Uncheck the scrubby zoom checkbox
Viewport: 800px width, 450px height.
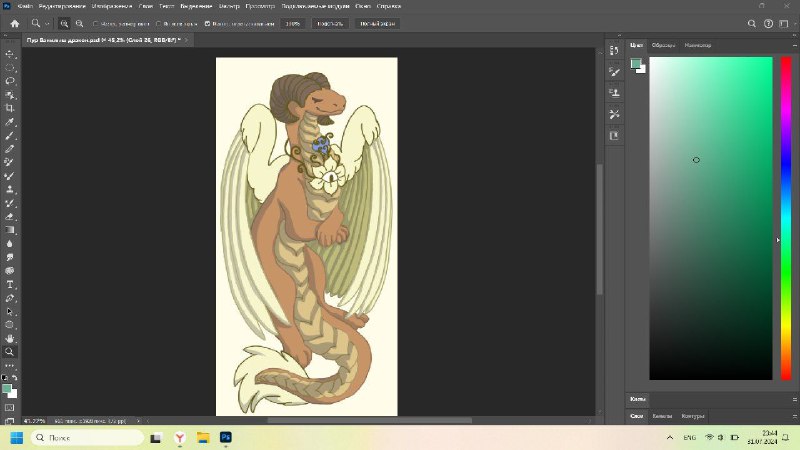click(207, 23)
